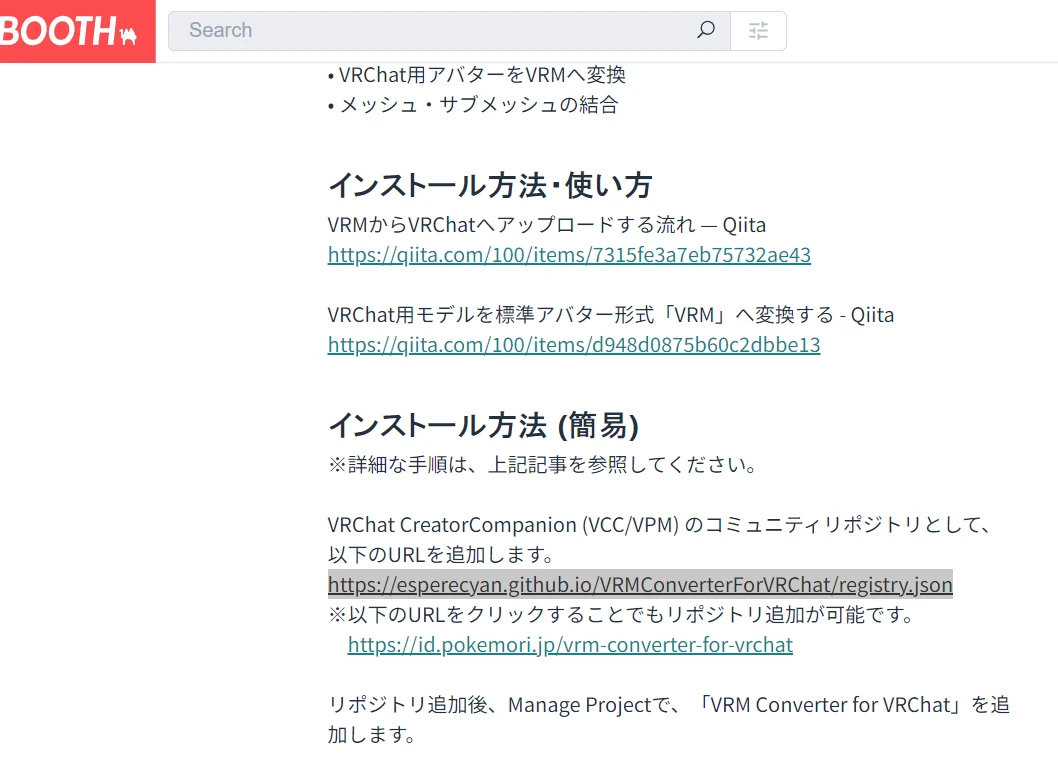Click text VRMからVRChatへアップロードする流れ — Qiita
Viewport: 1058px width, 780px height.
coord(547,225)
